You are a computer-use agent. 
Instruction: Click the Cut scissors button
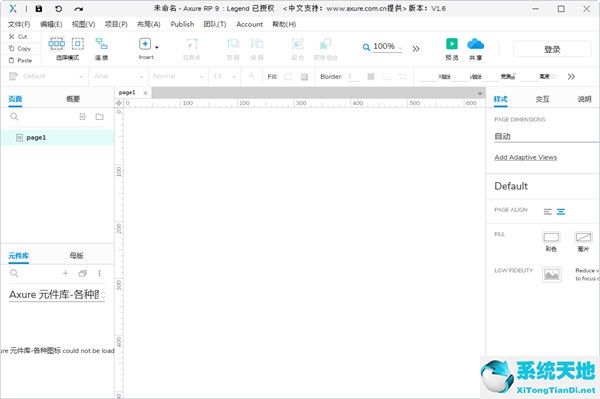18,37
